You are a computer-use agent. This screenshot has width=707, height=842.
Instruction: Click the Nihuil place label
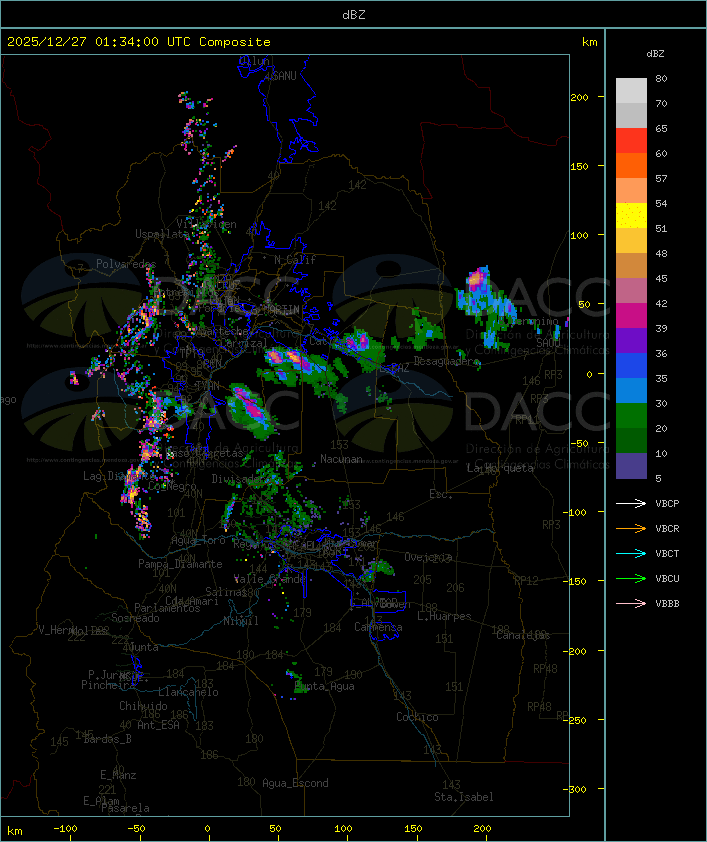241,621
